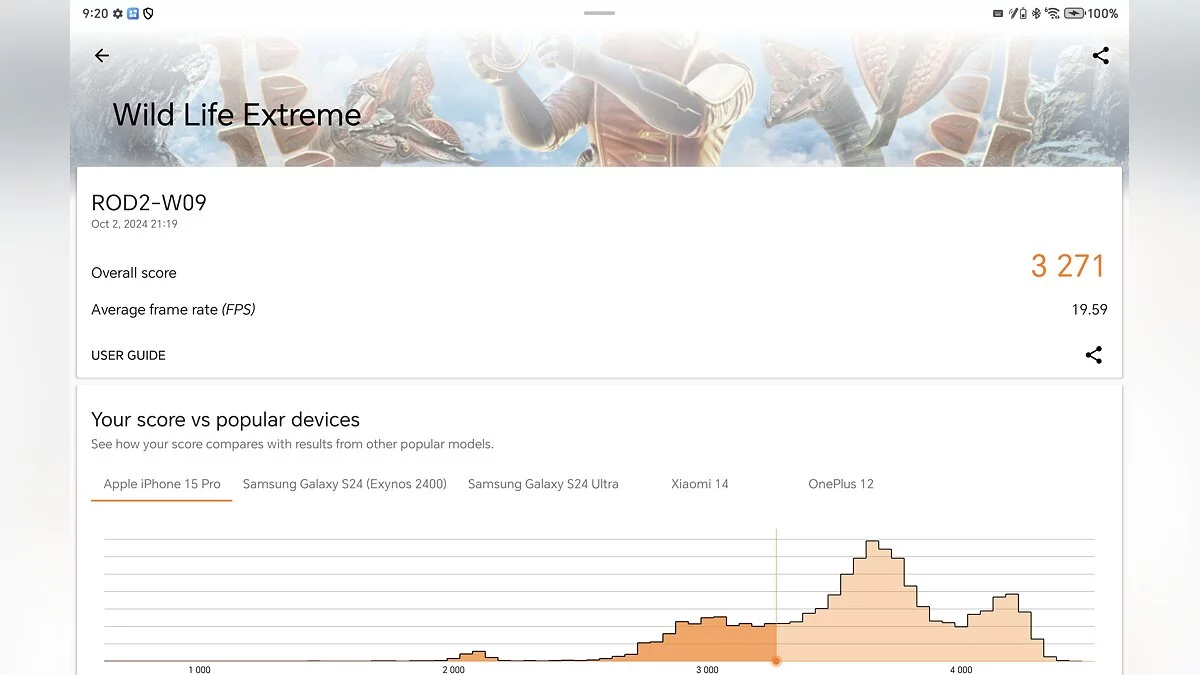The height and width of the screenshot is (675, 1200).
Task: Select the Apple iPhone 15 Pro tab
Action: click(x=162, y=484)
